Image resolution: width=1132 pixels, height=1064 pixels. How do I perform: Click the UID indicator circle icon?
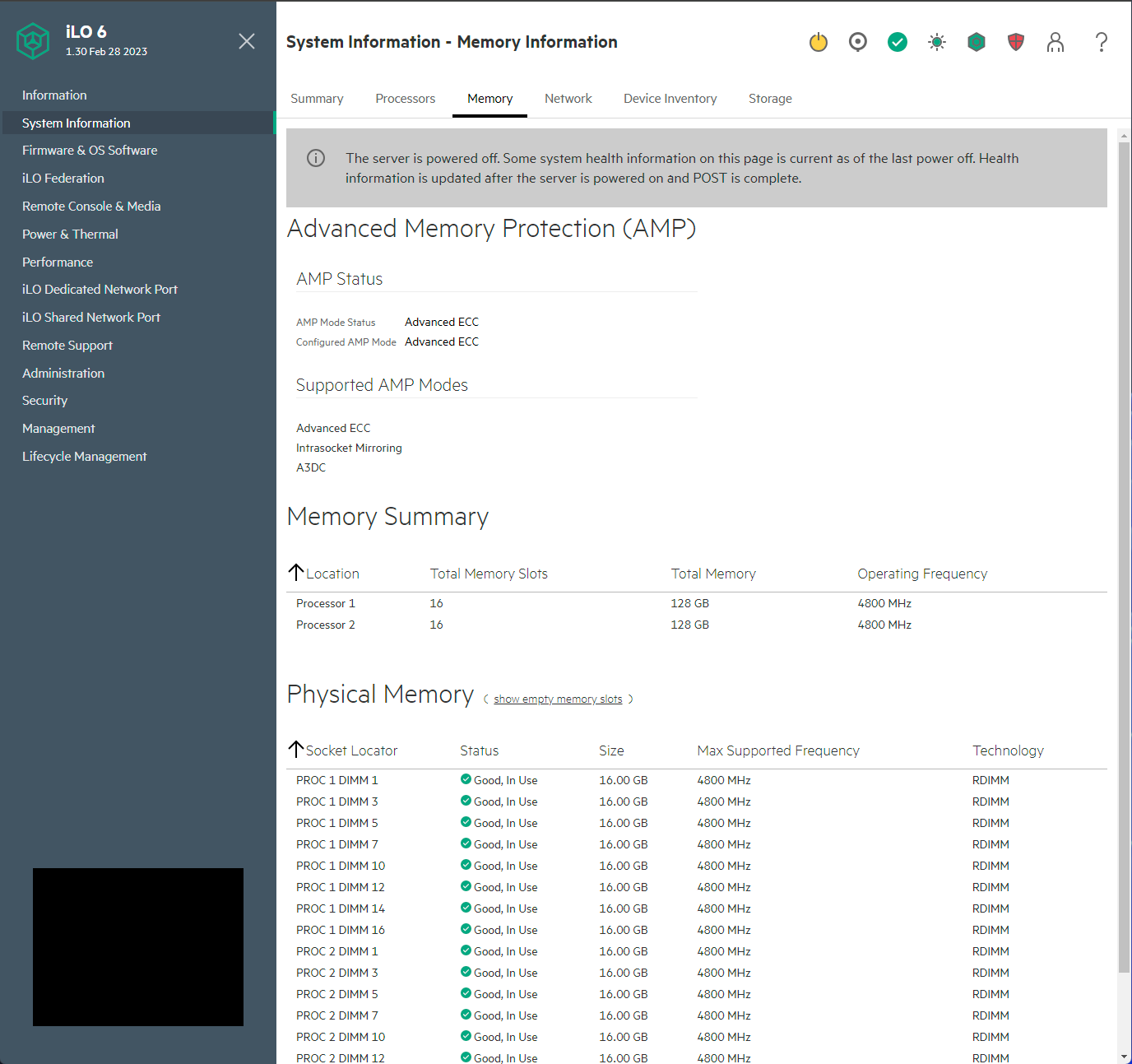tap(857, 42)
